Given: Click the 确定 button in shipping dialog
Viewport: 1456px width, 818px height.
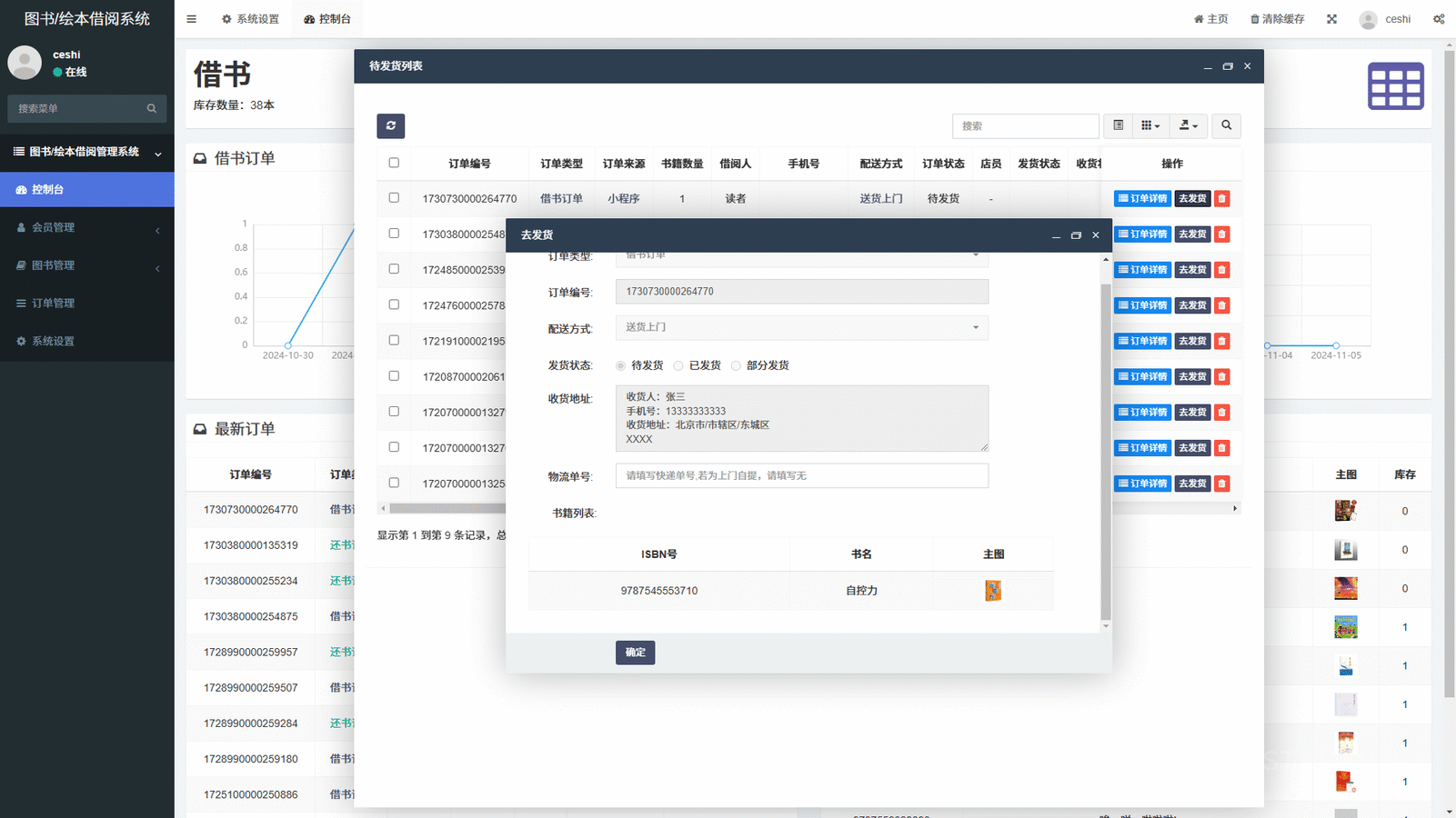Looking at the screenshot, I should tap(635, 653).
